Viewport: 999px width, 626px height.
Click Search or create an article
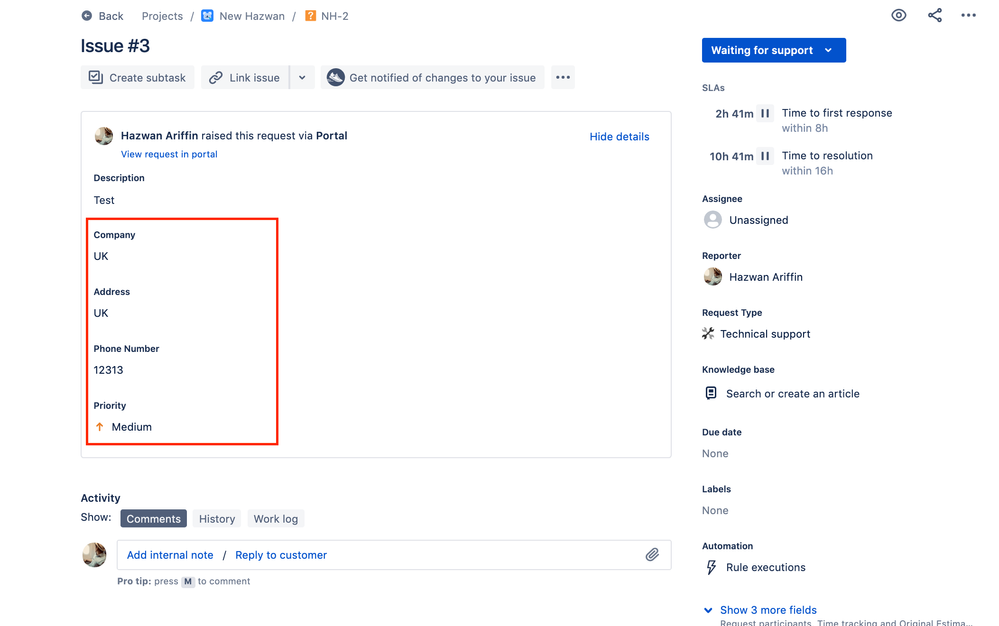(x=793, y=394)
